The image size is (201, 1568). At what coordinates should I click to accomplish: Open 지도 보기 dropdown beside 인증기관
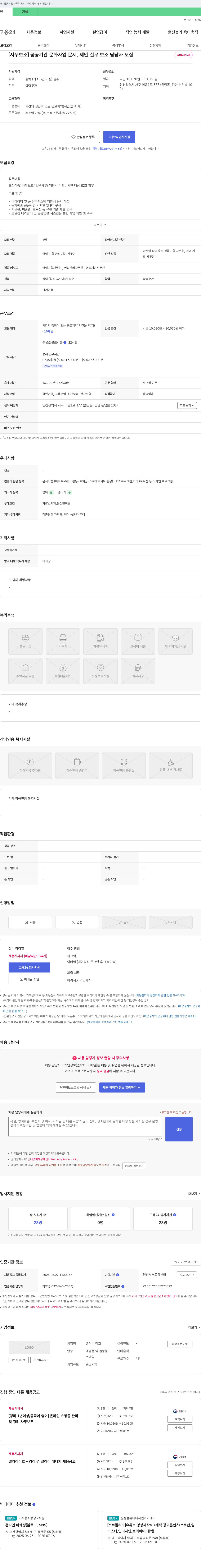[x=187, y=1275]
